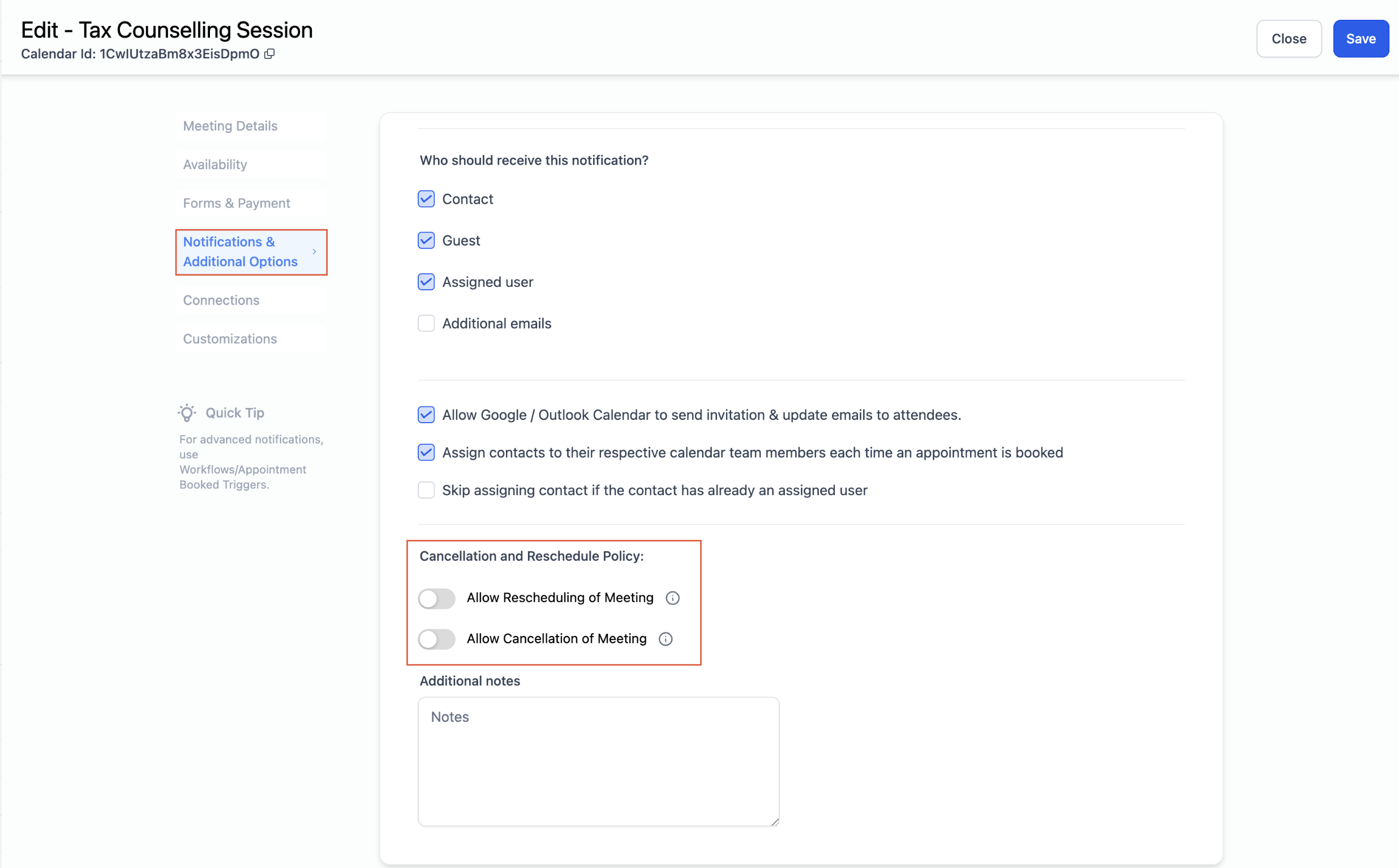Open the Meeting Details tab

click(230, 126)
